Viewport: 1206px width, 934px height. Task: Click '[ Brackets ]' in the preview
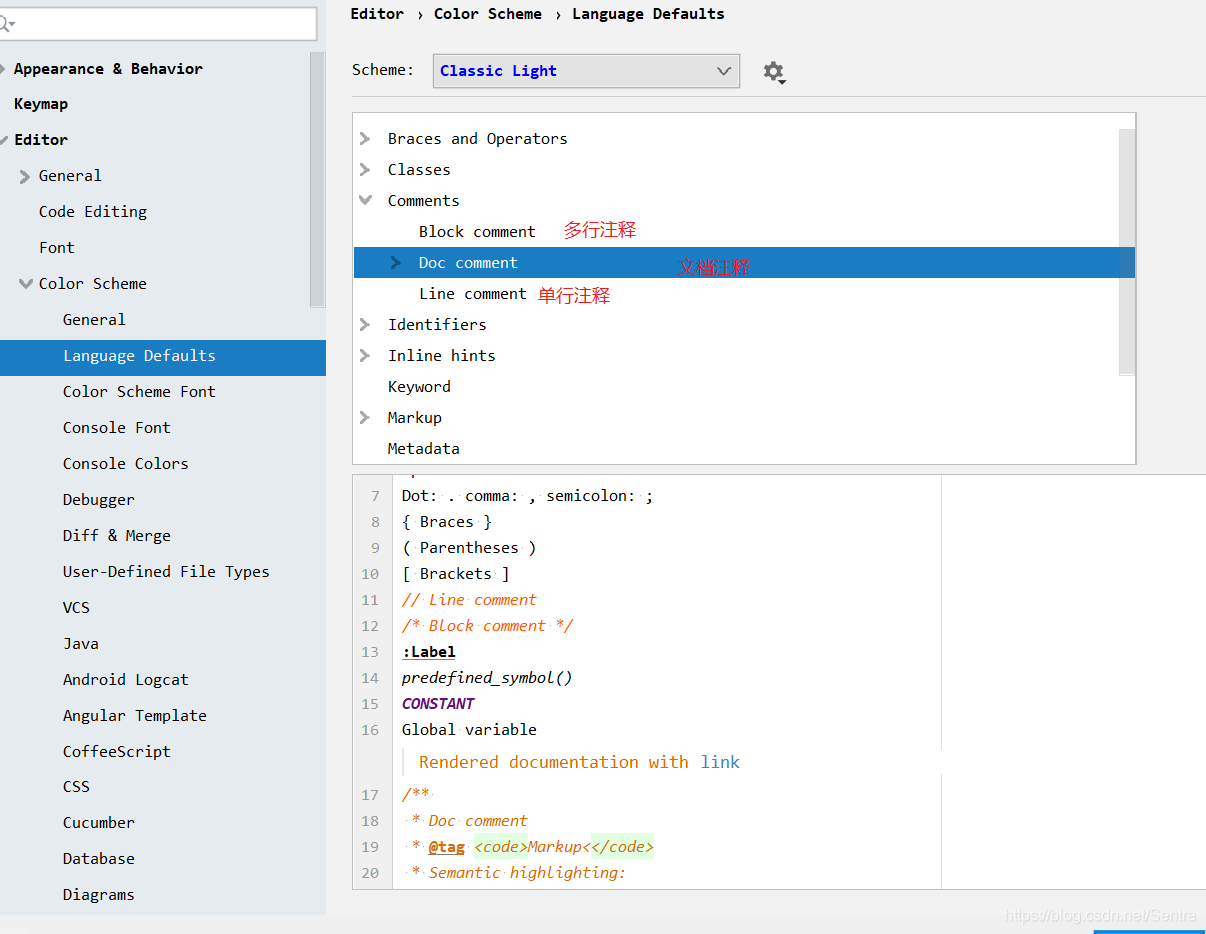(456, 574)
